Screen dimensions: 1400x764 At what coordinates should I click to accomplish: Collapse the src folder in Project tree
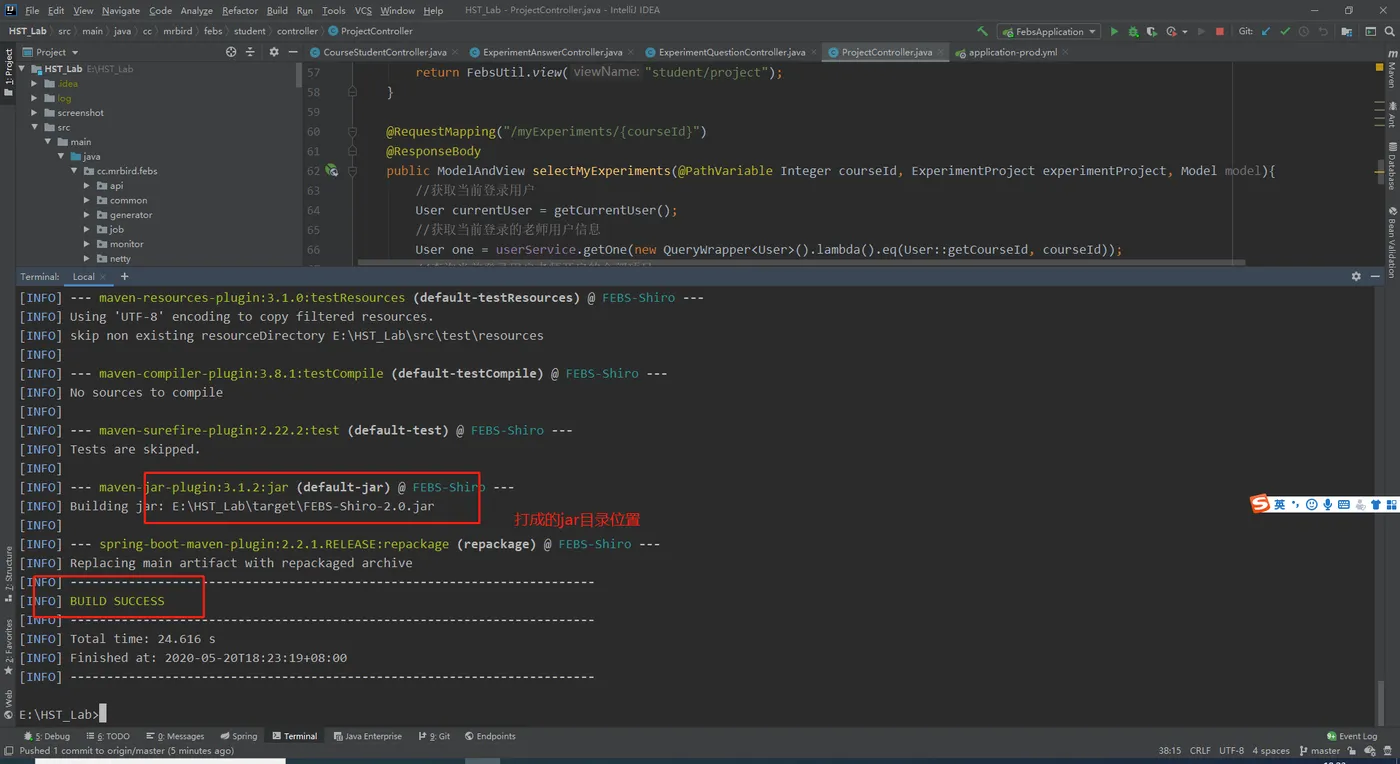click(35, 128)
